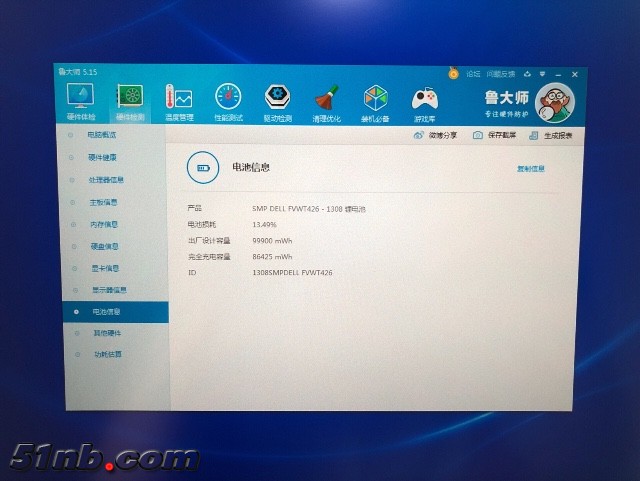The height and width of the screenshot is (481, 640).
Task: Click the battery icon beside 电池信息
Action: (203, 168)
